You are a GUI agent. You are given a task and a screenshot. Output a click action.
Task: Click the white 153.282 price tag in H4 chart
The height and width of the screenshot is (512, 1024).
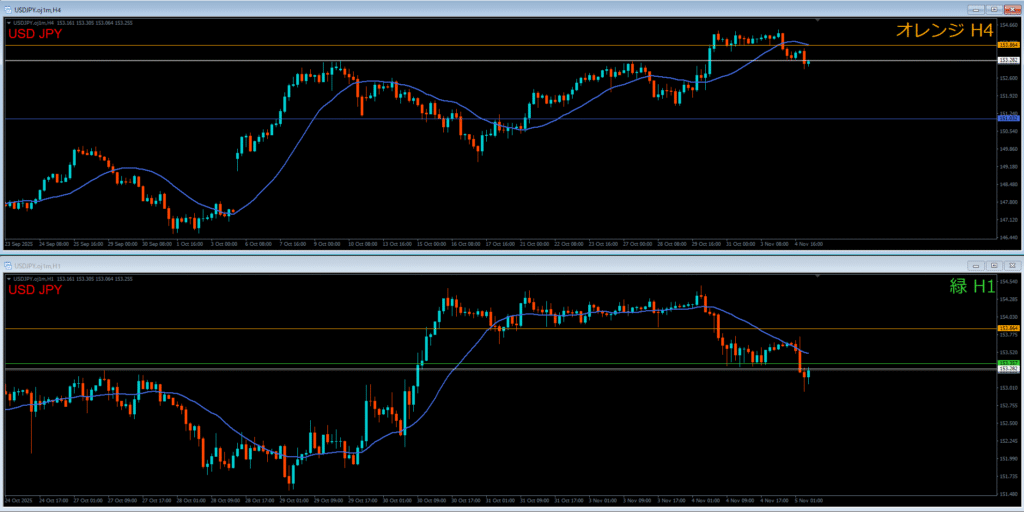tap(1009, 60)
